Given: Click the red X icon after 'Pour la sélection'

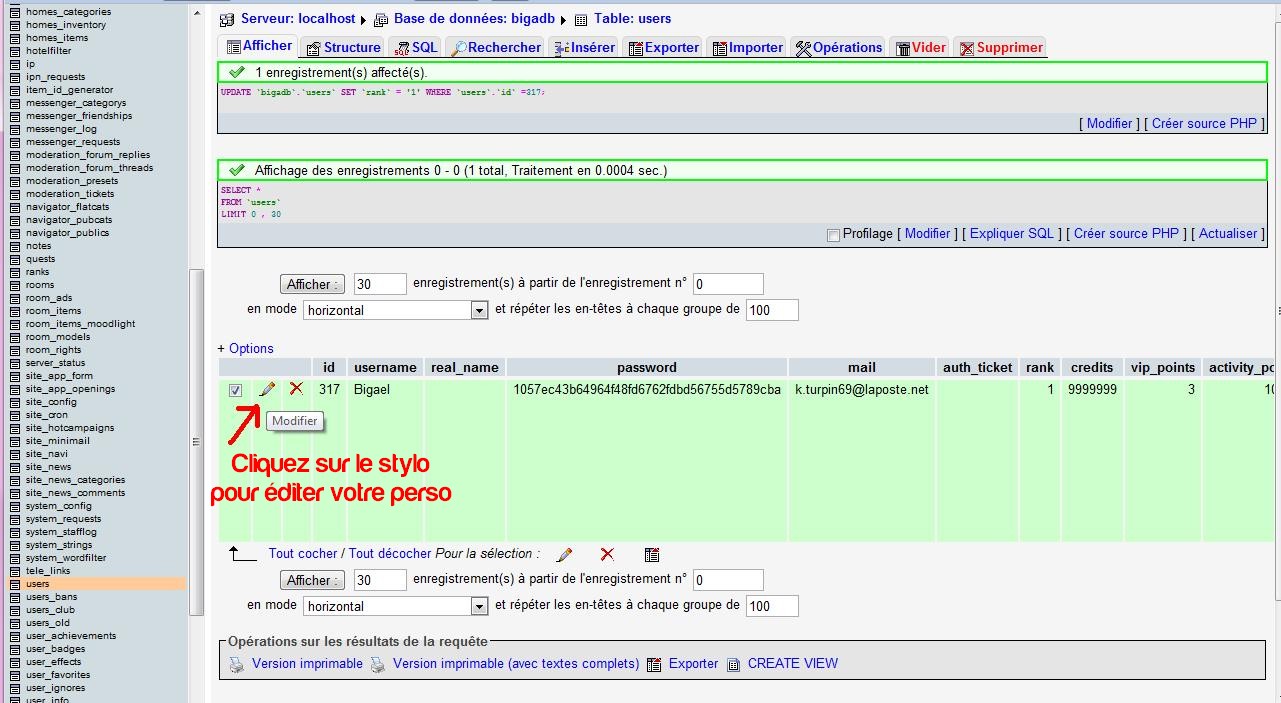Looking at the screenshot, I should pyautogui.click(x=607, y=554).
